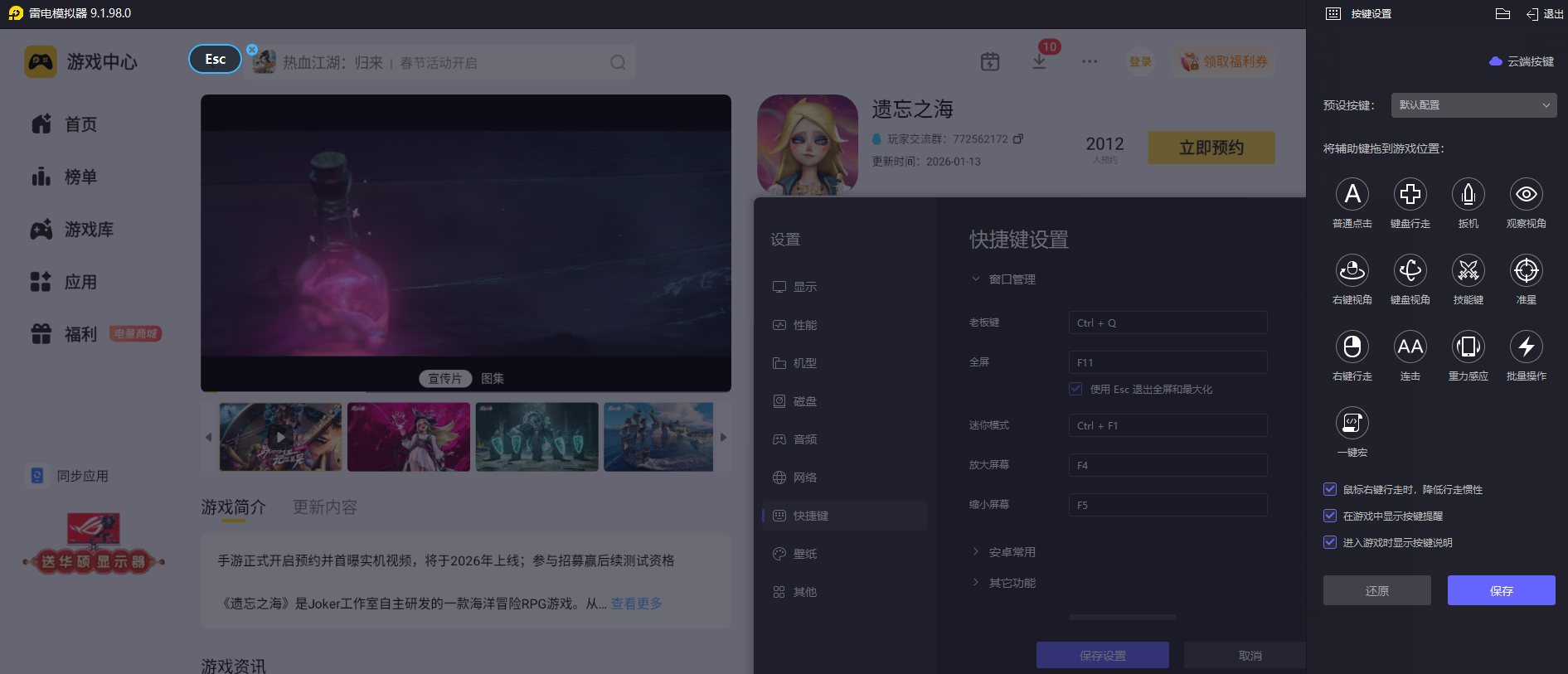Select the 批量操作 lightning icon

[1526, 347]
